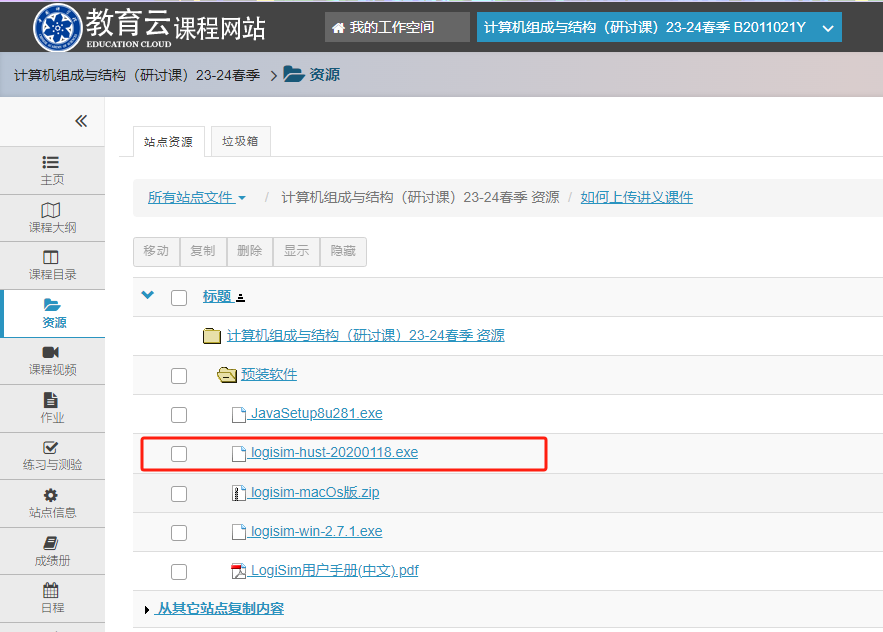Click PDF icon for LogiSim用户手册(中文).pdf

(x=239, y=571)
